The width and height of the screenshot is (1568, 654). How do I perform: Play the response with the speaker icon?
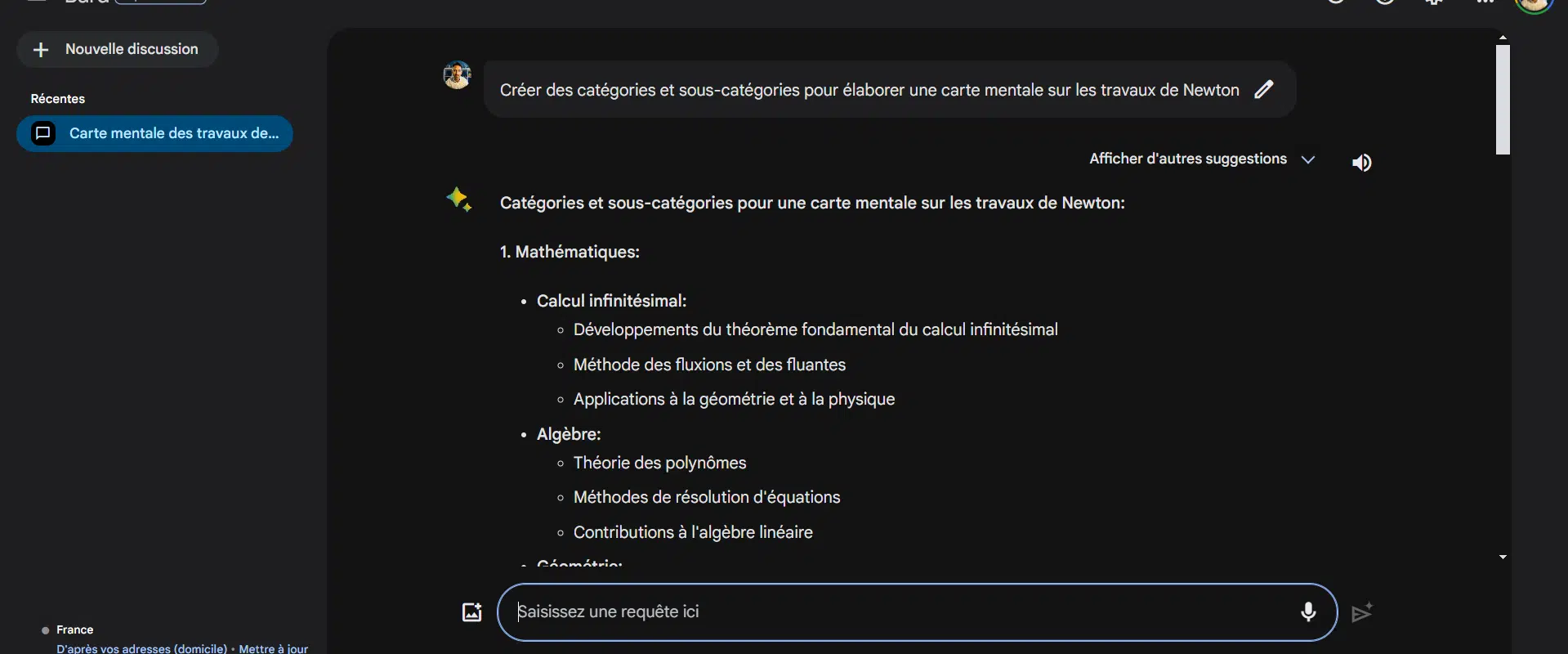tap(1361, 163)
